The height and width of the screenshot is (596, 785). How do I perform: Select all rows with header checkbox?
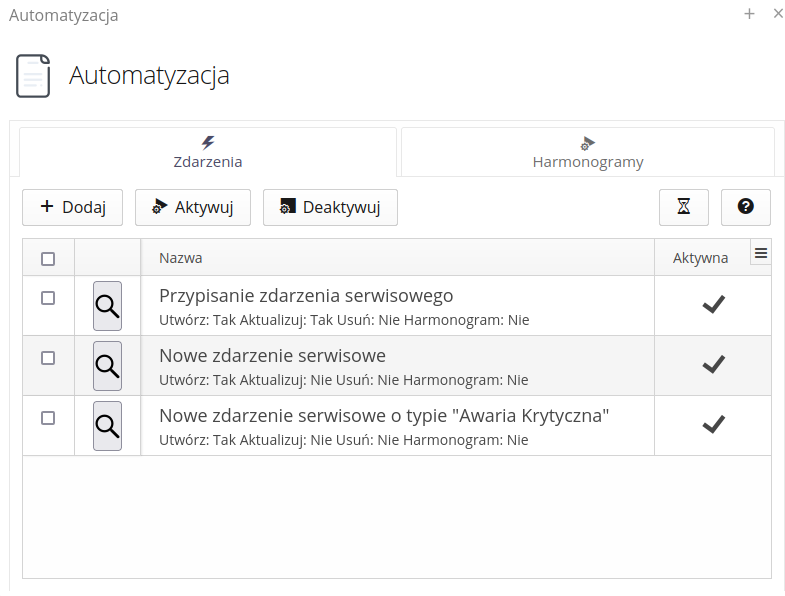(48, 259)
